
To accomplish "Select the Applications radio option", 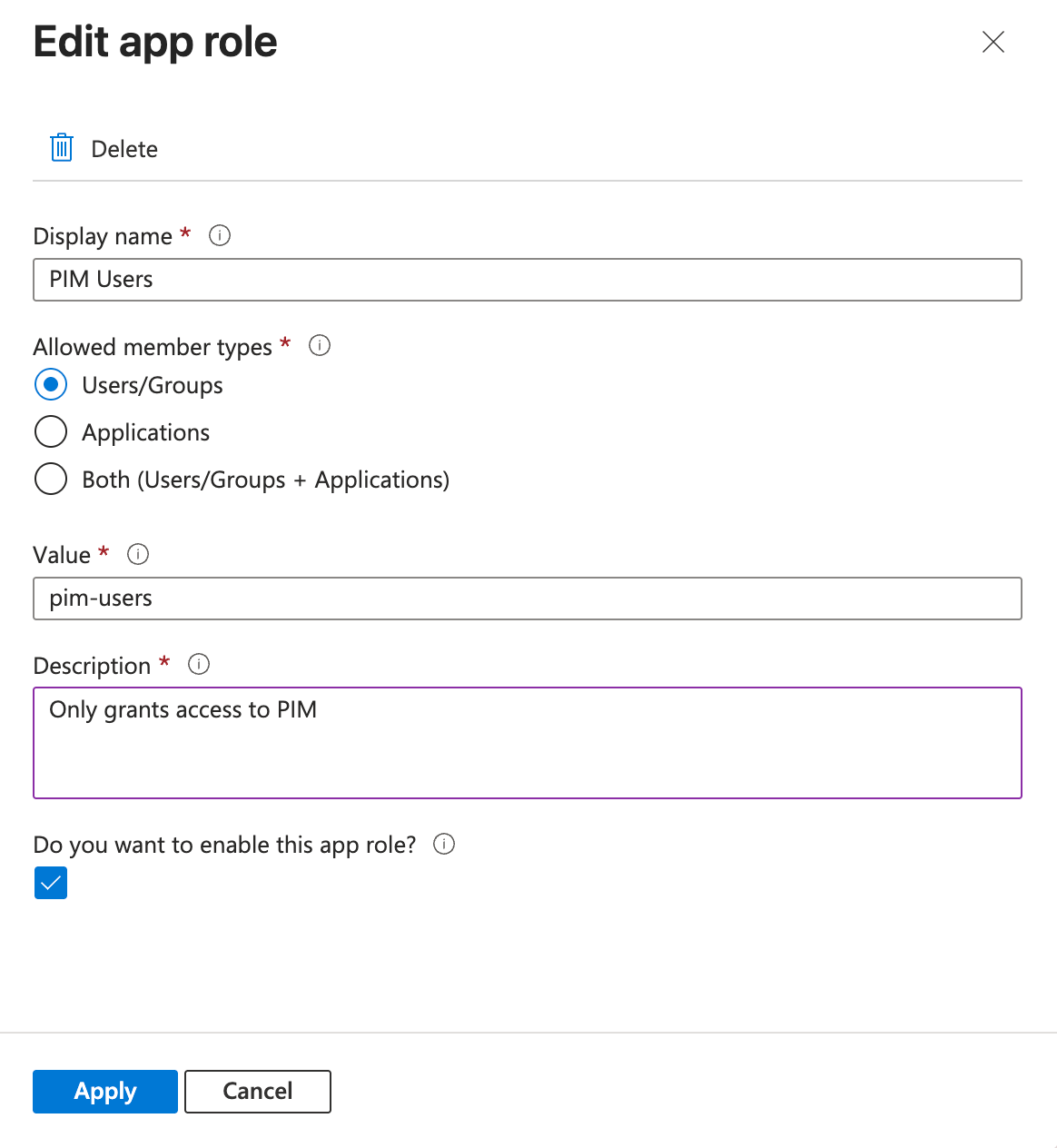I will [51, 431].
